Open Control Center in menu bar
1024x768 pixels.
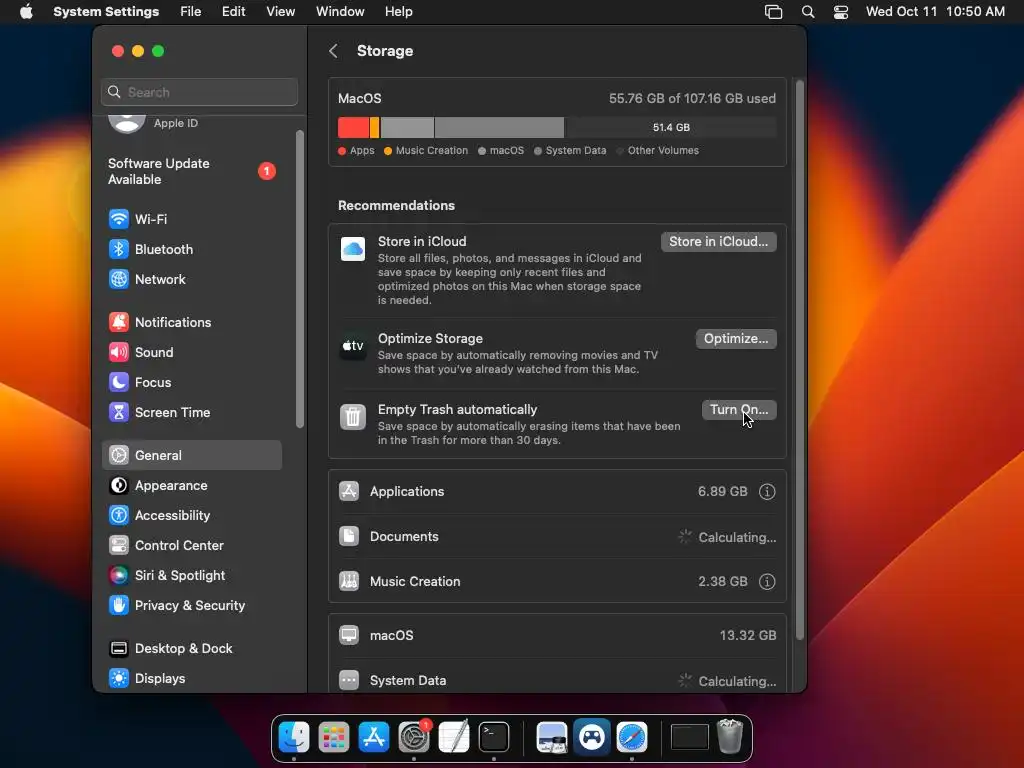pyautogui.click(x=840, y=12)
